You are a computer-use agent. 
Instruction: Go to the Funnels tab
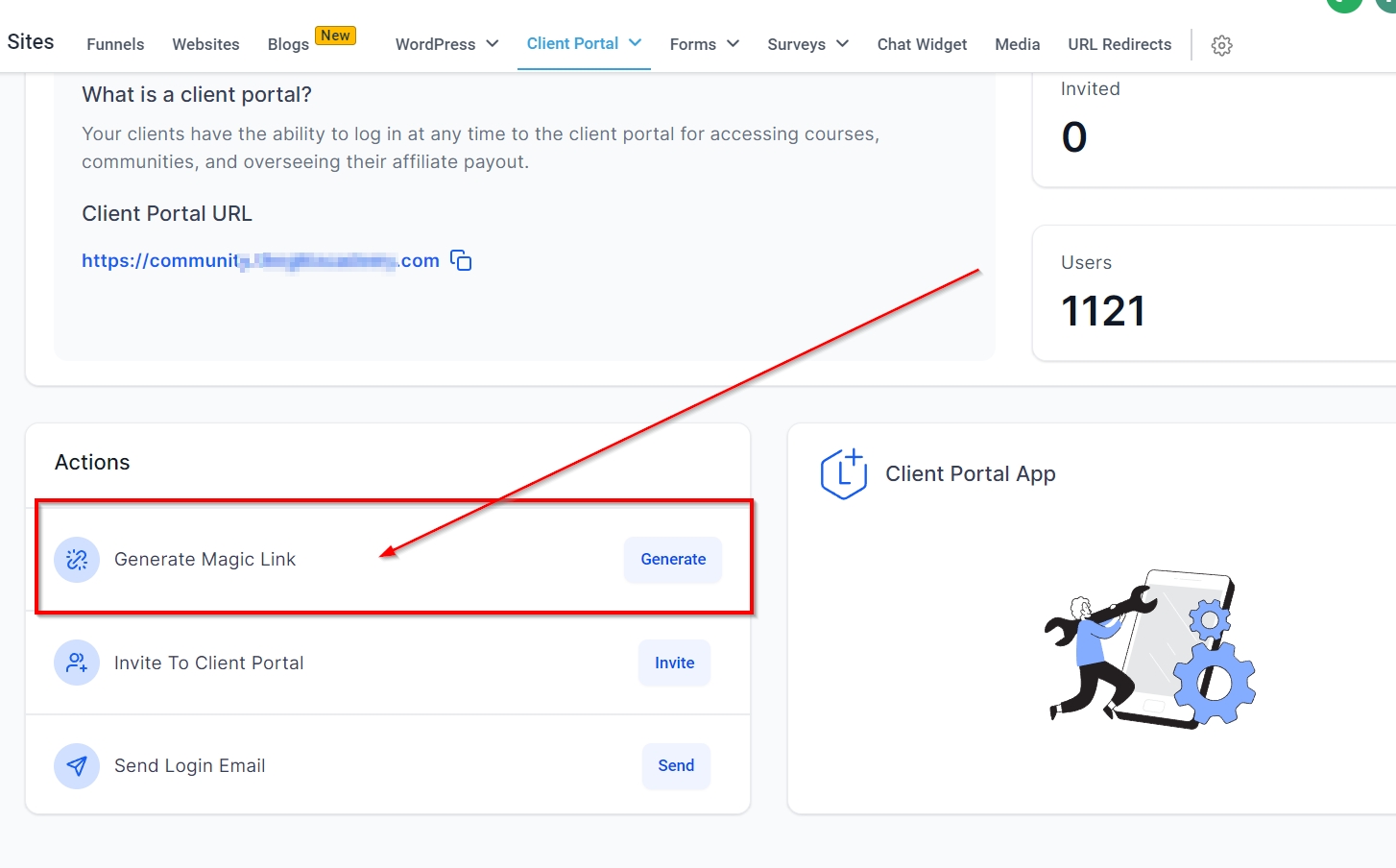tap(115, 44)
